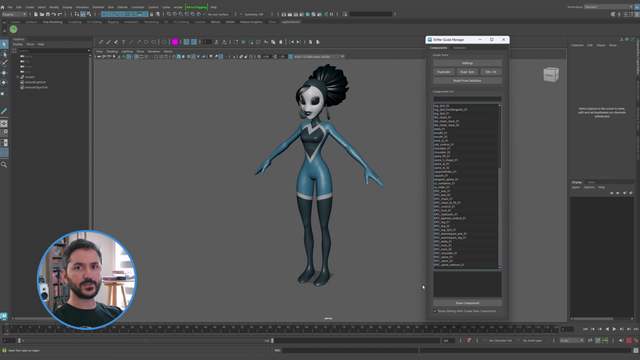Viewport: 640px width, 360px height.
Task: Activate the Rotate tool in toolbox
Action: point(4,82)
